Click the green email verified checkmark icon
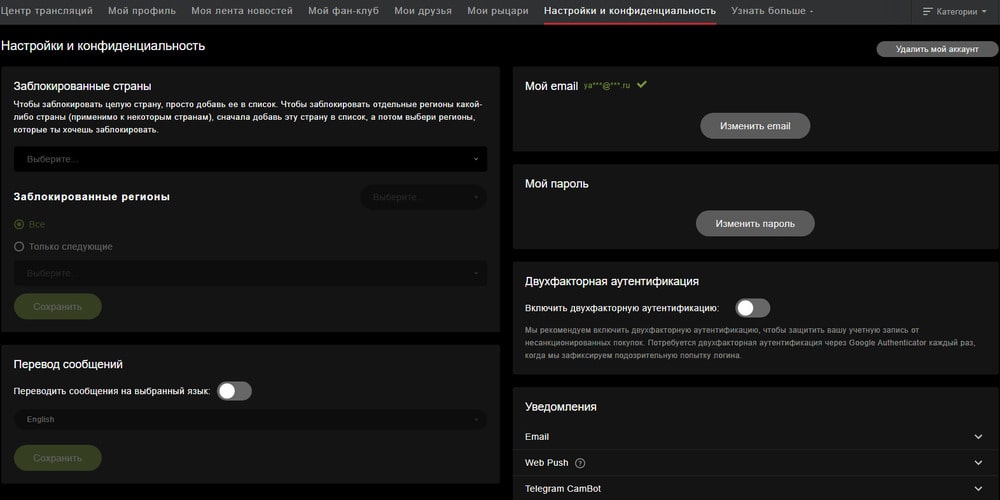The width and height of the screenshot is (1000, 500). pyautogui.click(x=642, y=85)
